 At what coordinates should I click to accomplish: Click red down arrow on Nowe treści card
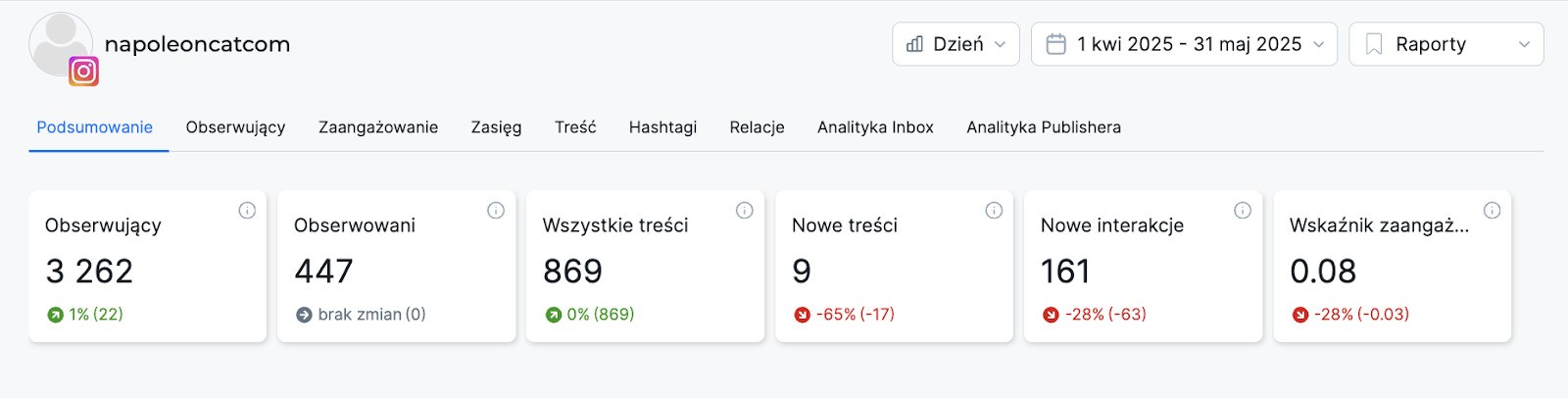click(x=802, y=315)
